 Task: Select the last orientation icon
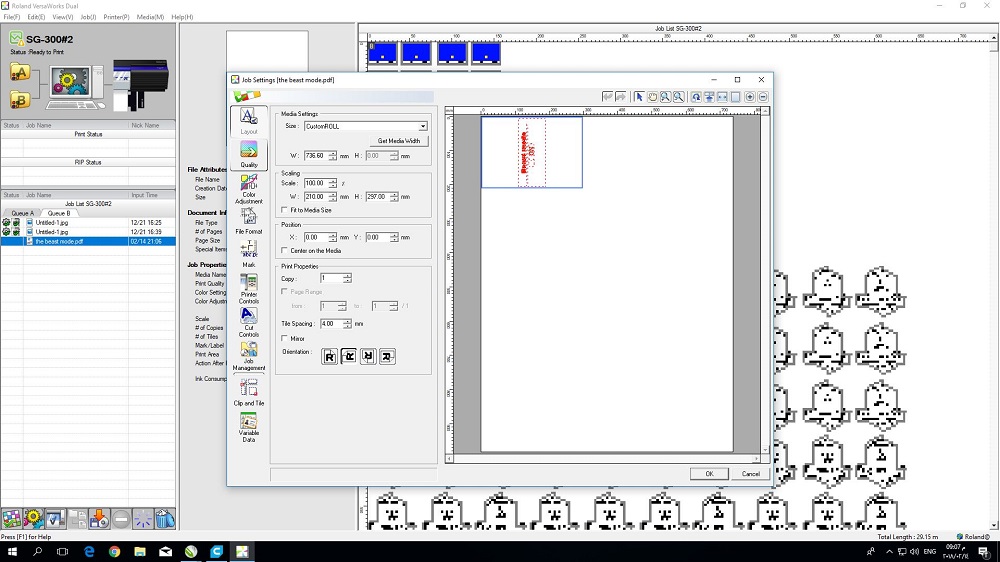pos(387,357)
